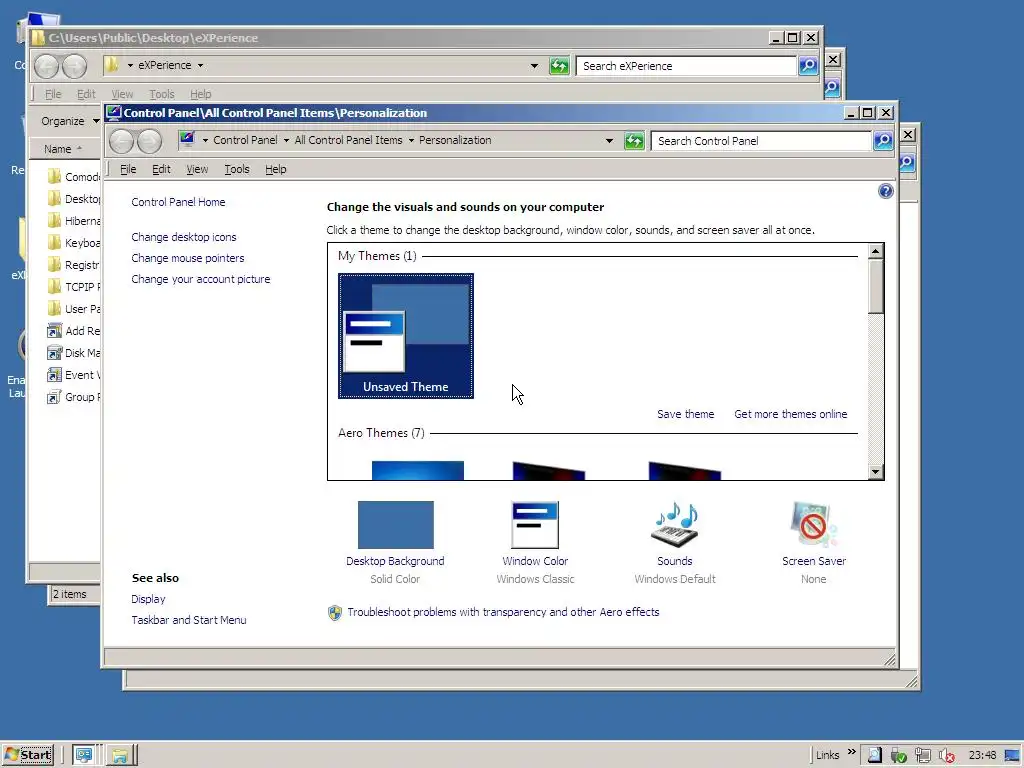This screenshot has height=768, width=1024.
Task: Open the Sounds settings icon
Action: 675,524
